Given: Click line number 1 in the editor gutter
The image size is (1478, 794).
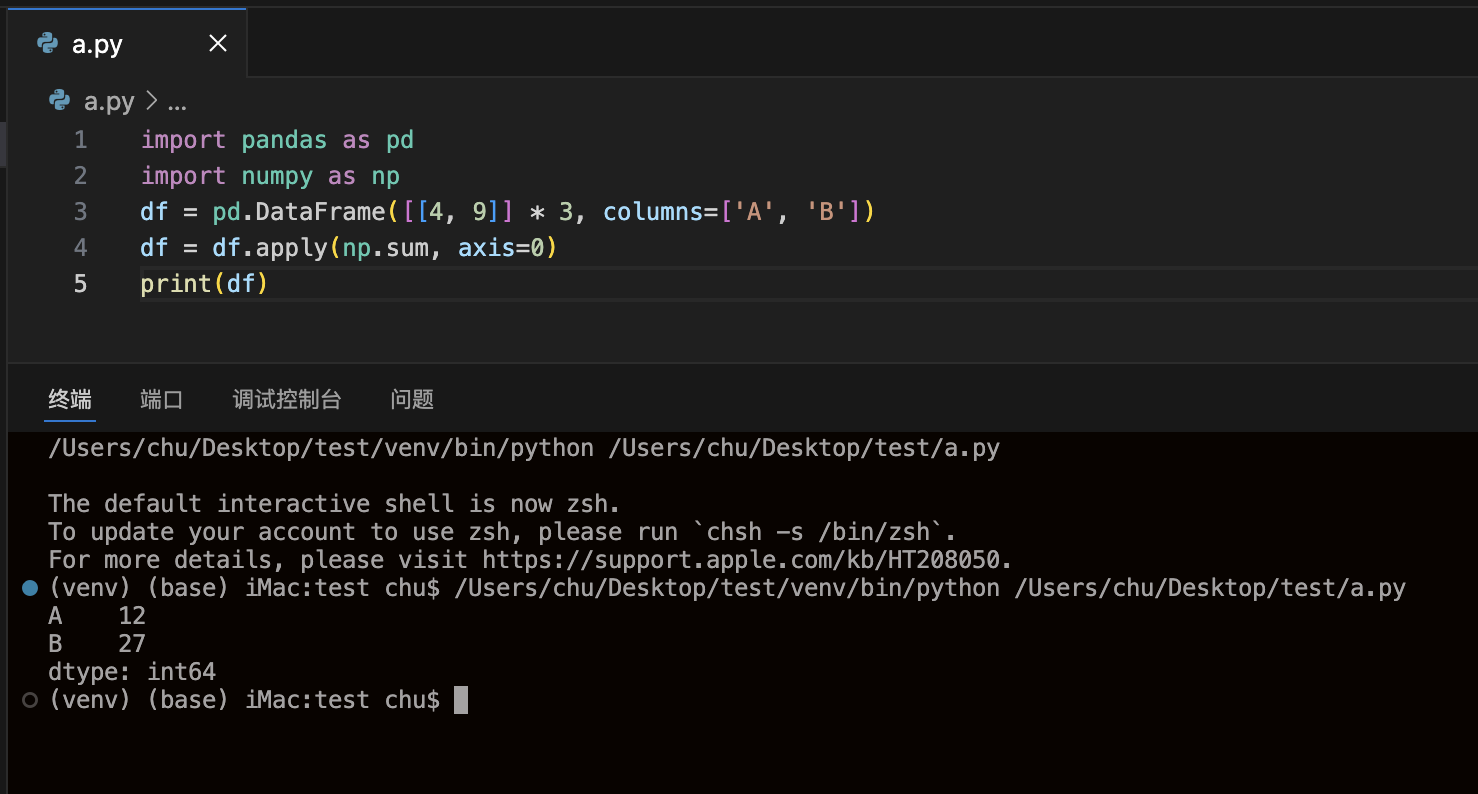Looking at the screenshot, I should (80, 140).
